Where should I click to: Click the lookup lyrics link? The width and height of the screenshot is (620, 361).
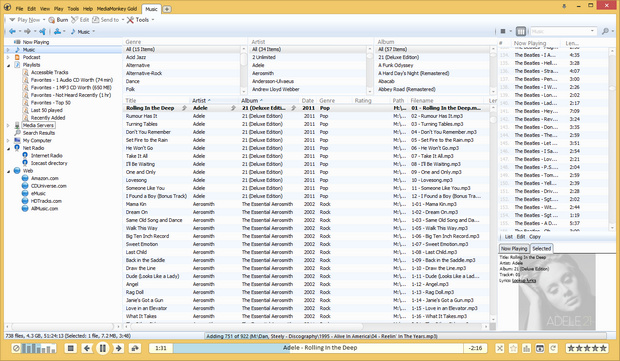[x=524, y=280]
